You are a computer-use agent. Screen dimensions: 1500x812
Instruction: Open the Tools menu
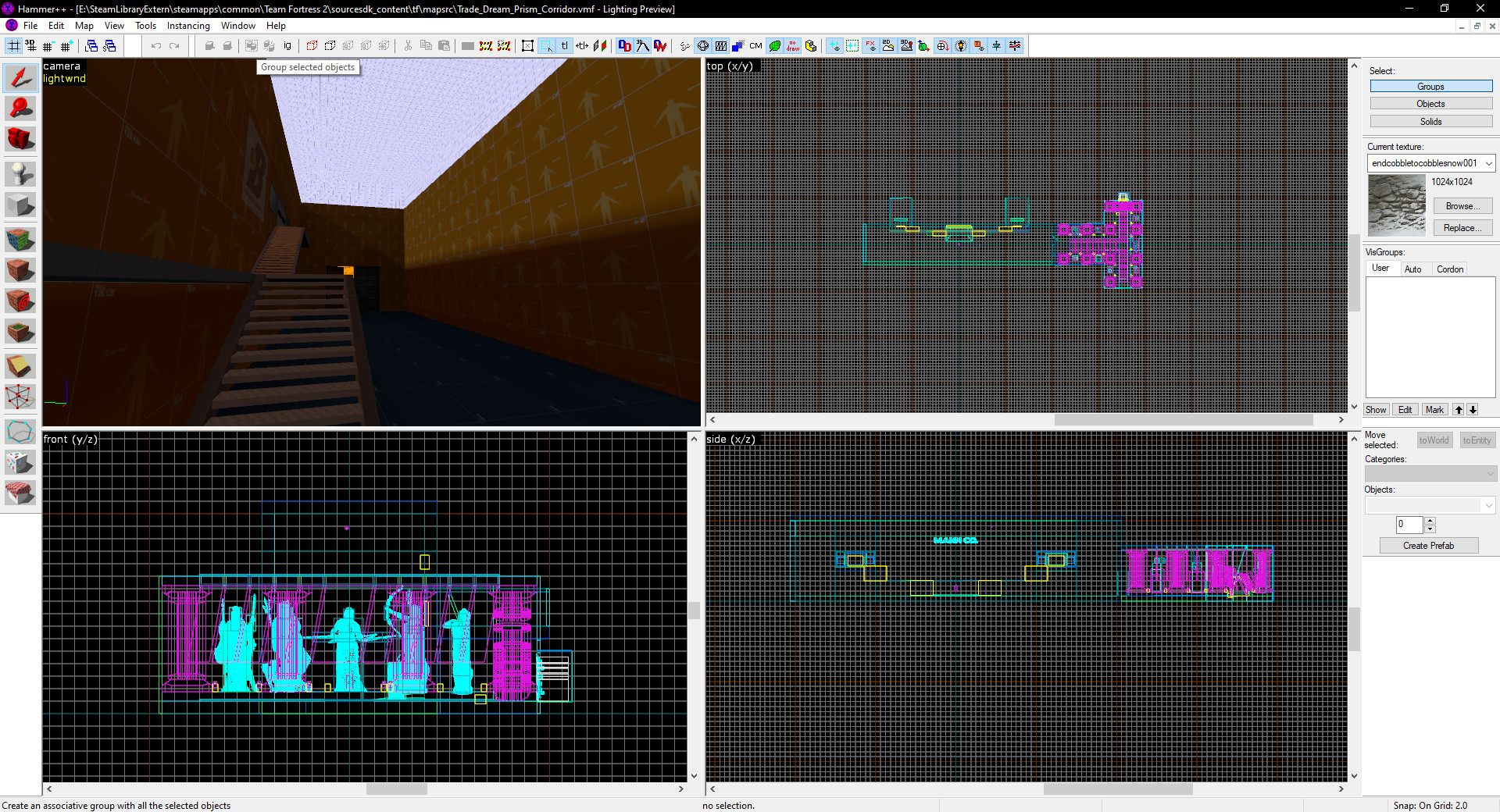(145, 26)
